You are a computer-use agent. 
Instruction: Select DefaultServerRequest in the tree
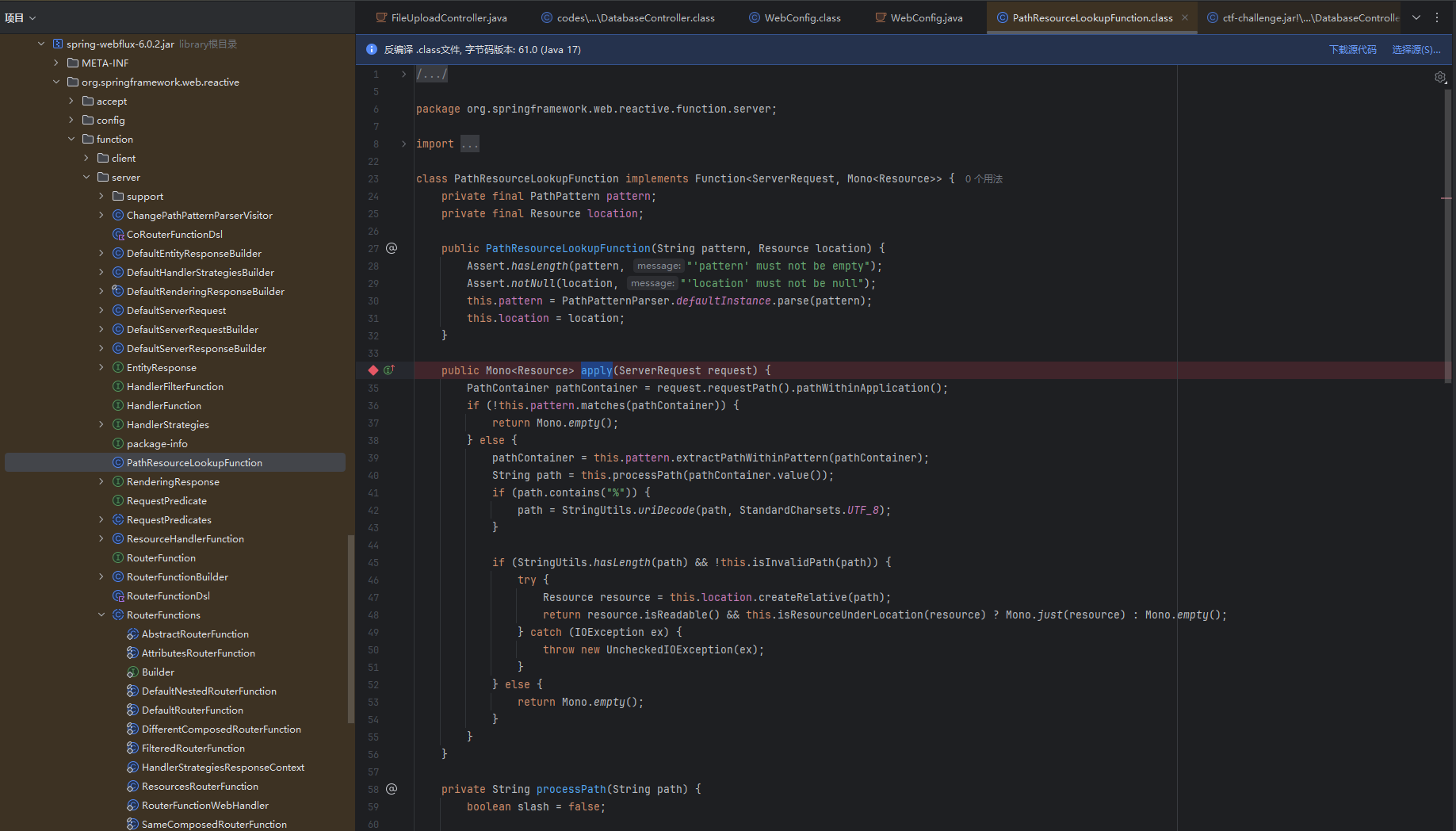click(x=176, y=310)
